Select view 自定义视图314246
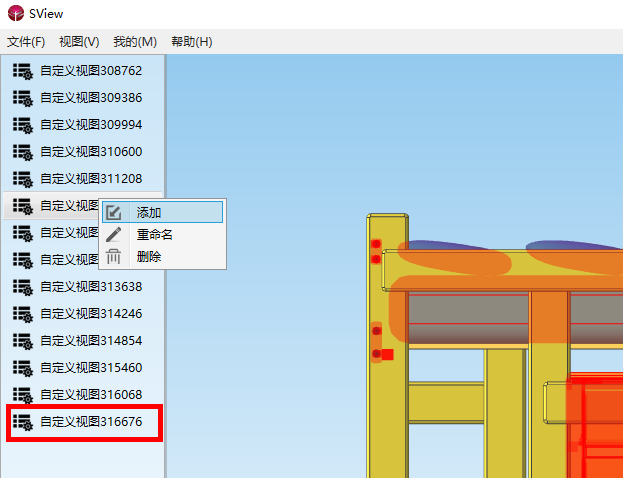Screen dimensions: 623x478 point(83,314)
